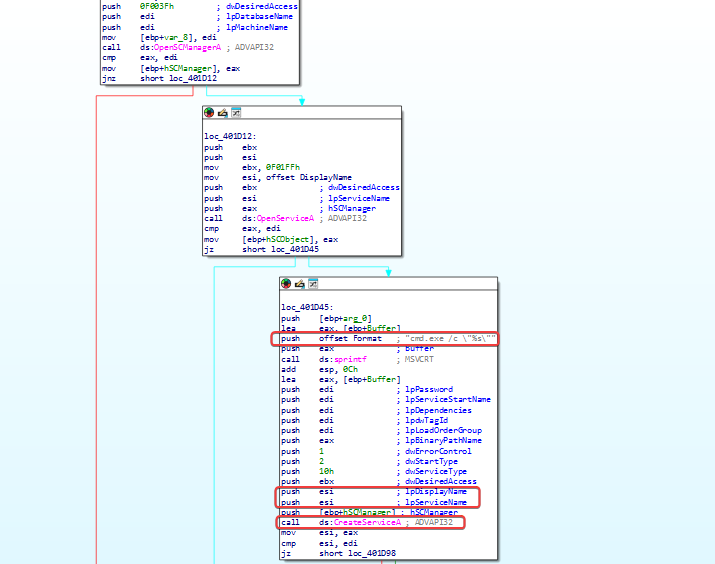715x564 pixels.
Task: Click the MSVCRT library comment
Action: 419,359
